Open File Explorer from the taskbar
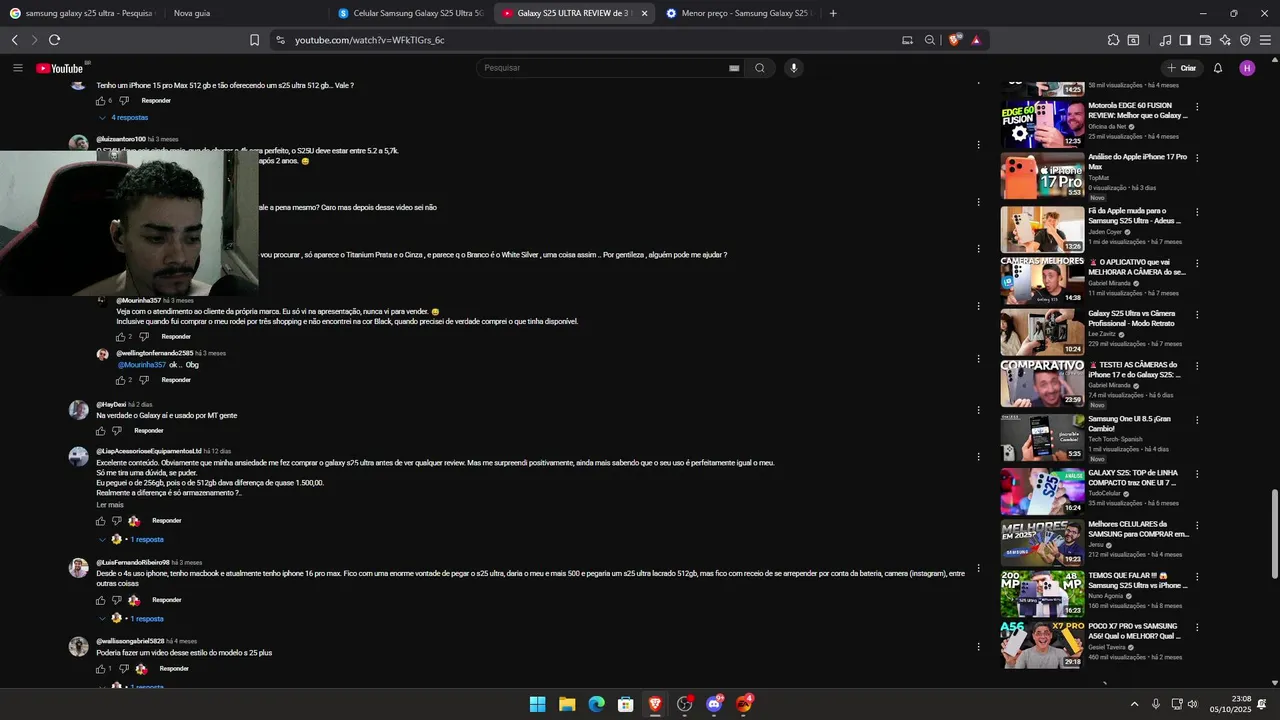Viewport: 1280px width, 720px height. 567,704
